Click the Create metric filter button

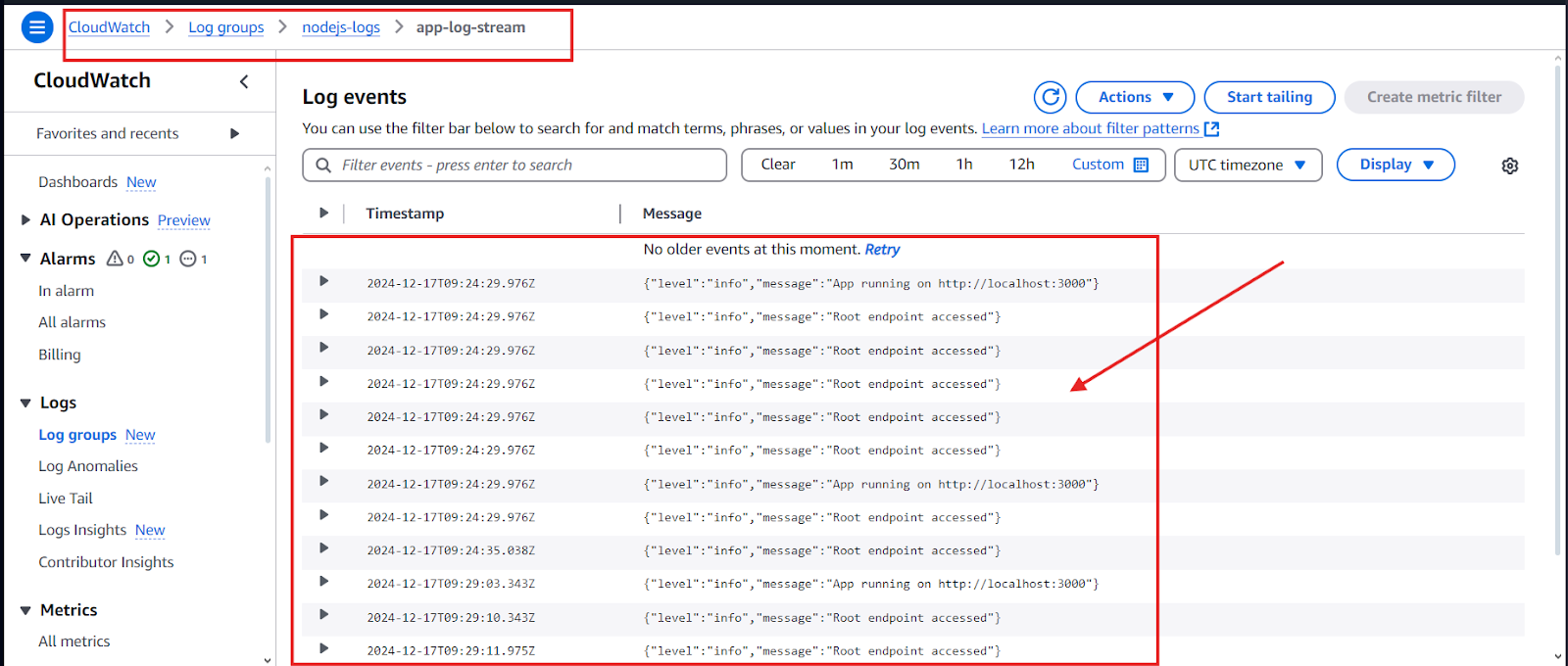(1434, 97)
